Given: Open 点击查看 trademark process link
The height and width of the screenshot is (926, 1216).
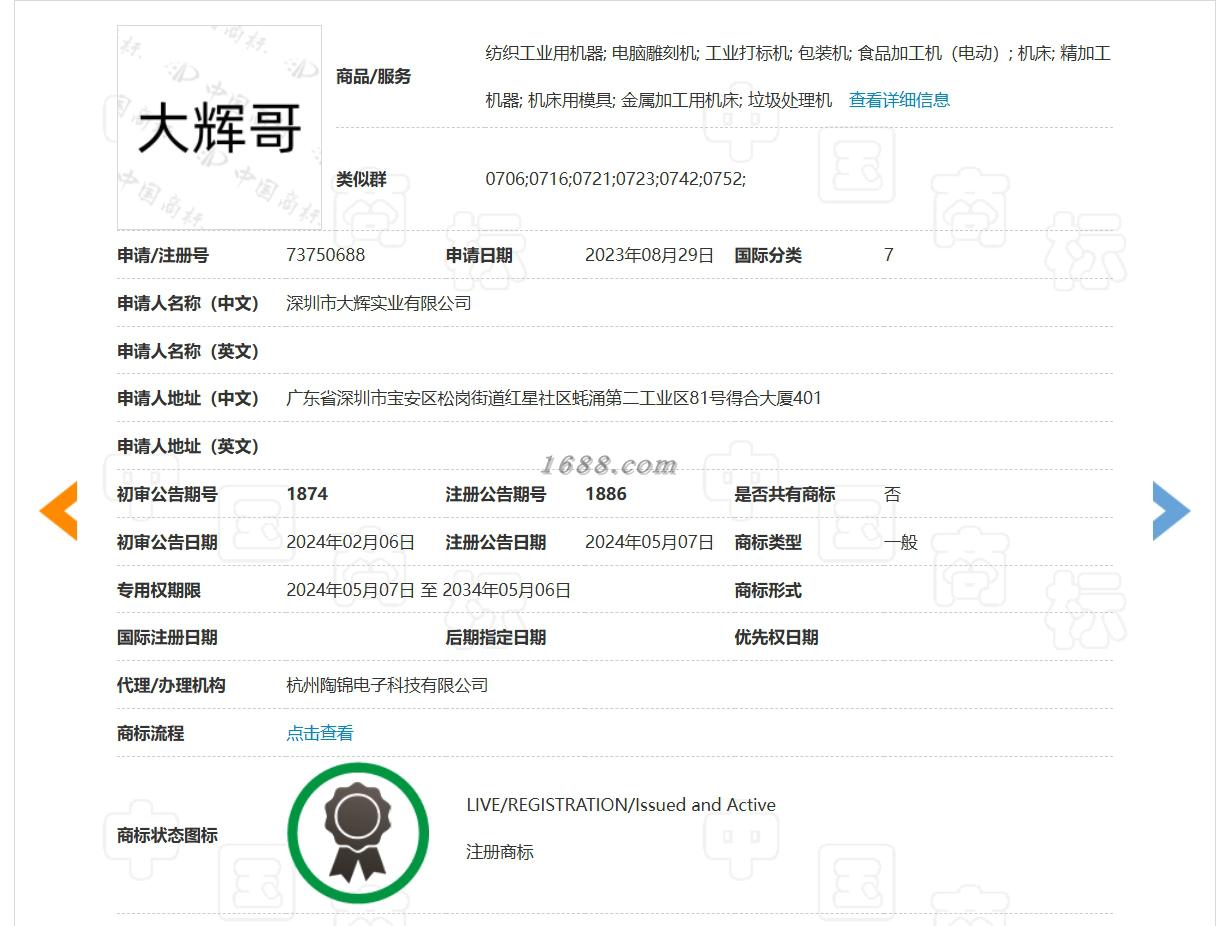Looking at the screenshot, I should [x=320, y=733].
